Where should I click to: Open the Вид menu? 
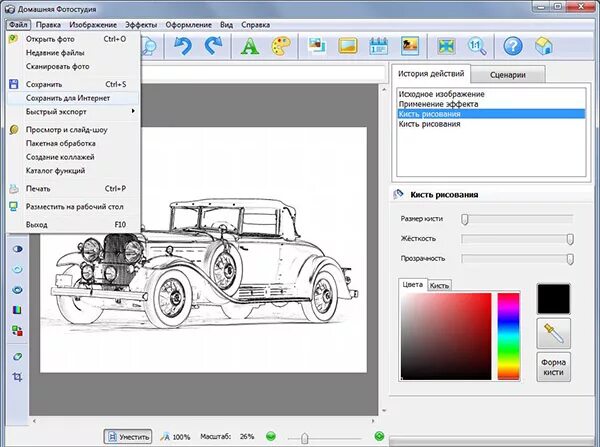pos(227,24)
